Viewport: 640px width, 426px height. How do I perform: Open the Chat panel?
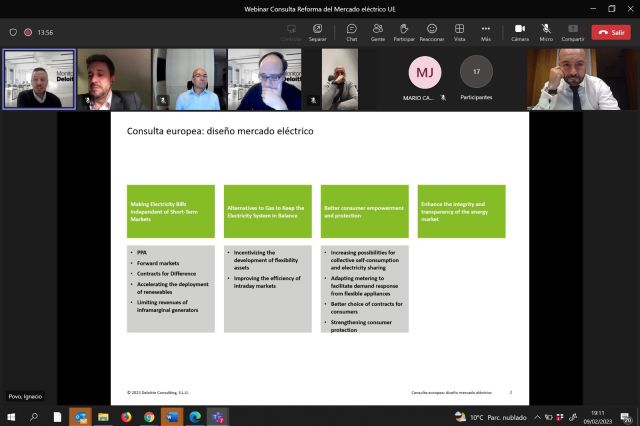tap(351, 31)
